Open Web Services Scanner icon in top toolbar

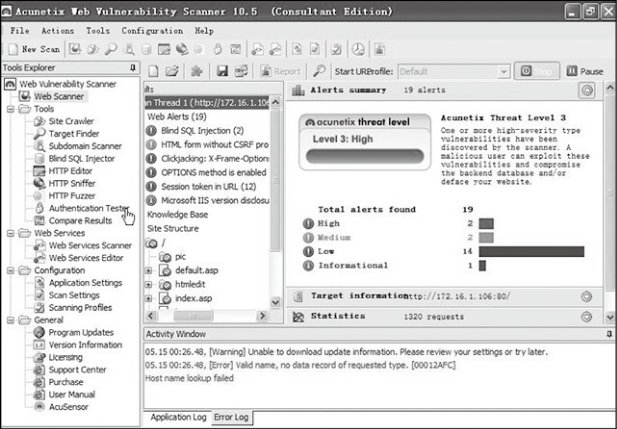click(257, 49)
